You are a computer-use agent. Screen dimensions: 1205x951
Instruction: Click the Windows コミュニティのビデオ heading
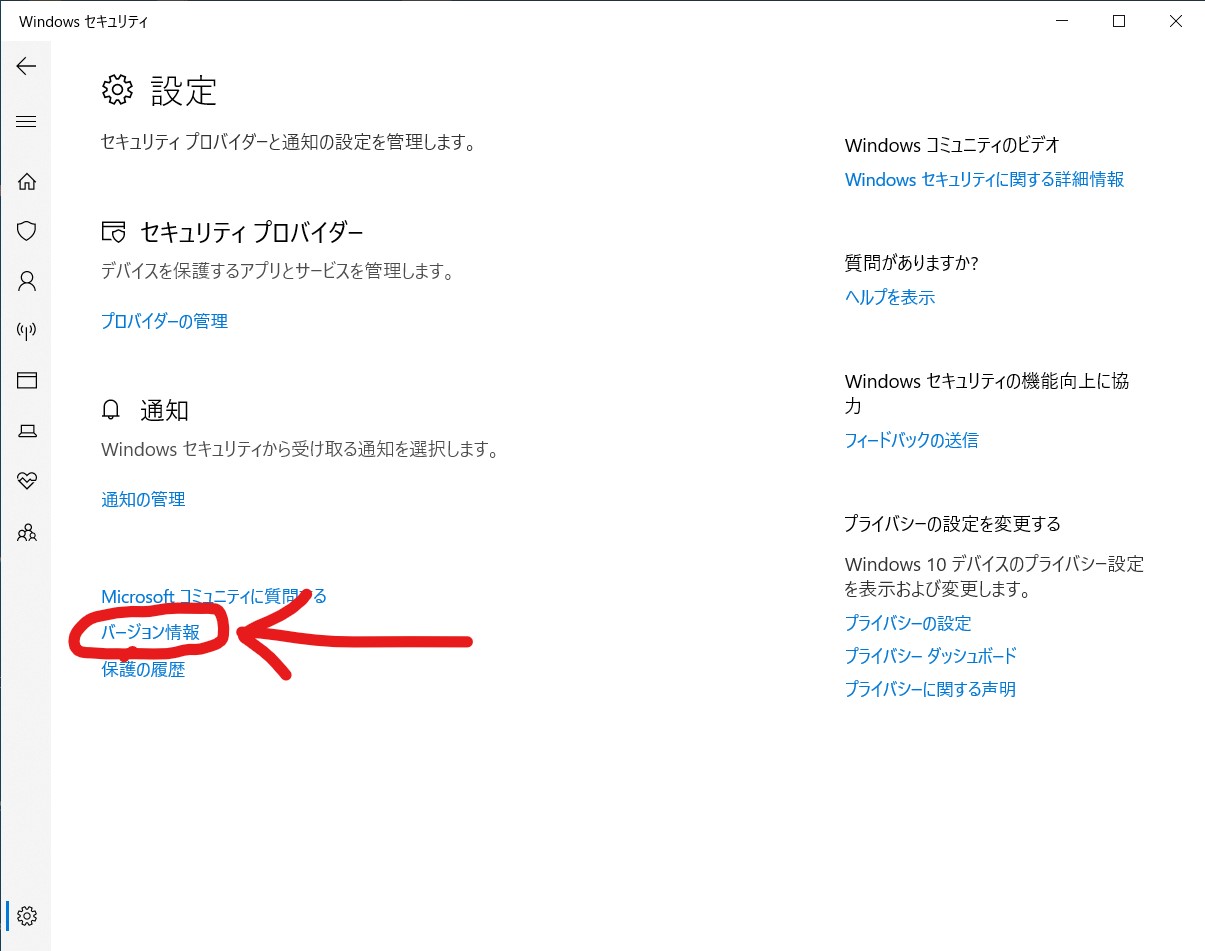pos(952,145)
